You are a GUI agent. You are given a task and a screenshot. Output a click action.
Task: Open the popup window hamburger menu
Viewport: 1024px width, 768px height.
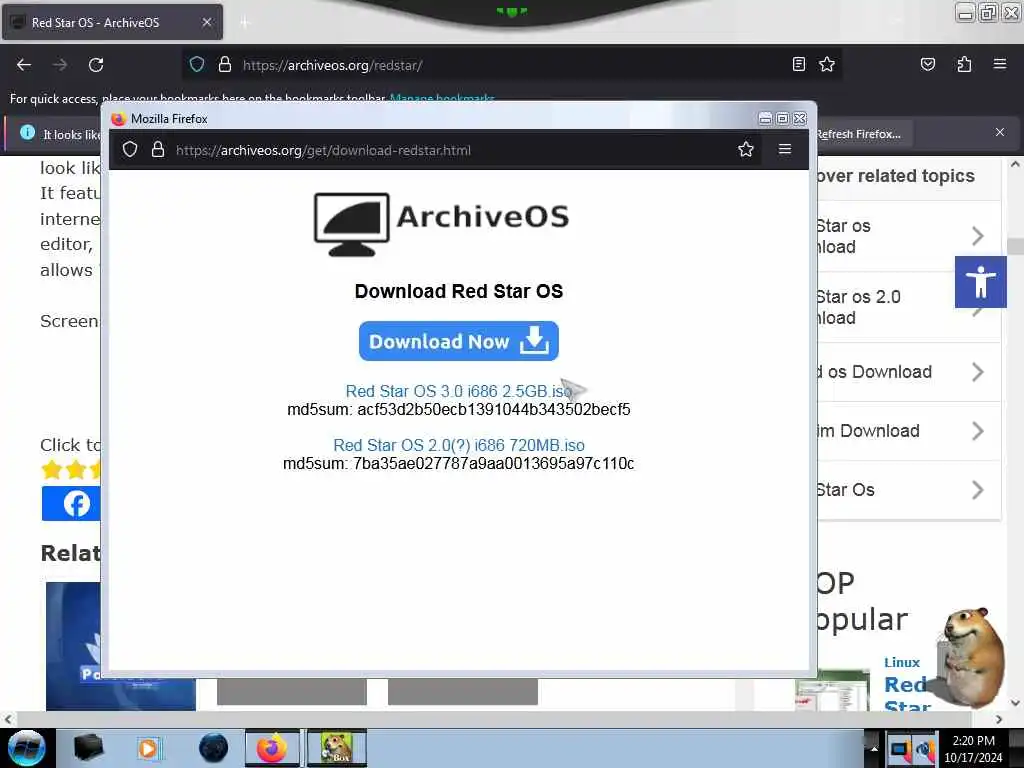(x=784, y=150)
